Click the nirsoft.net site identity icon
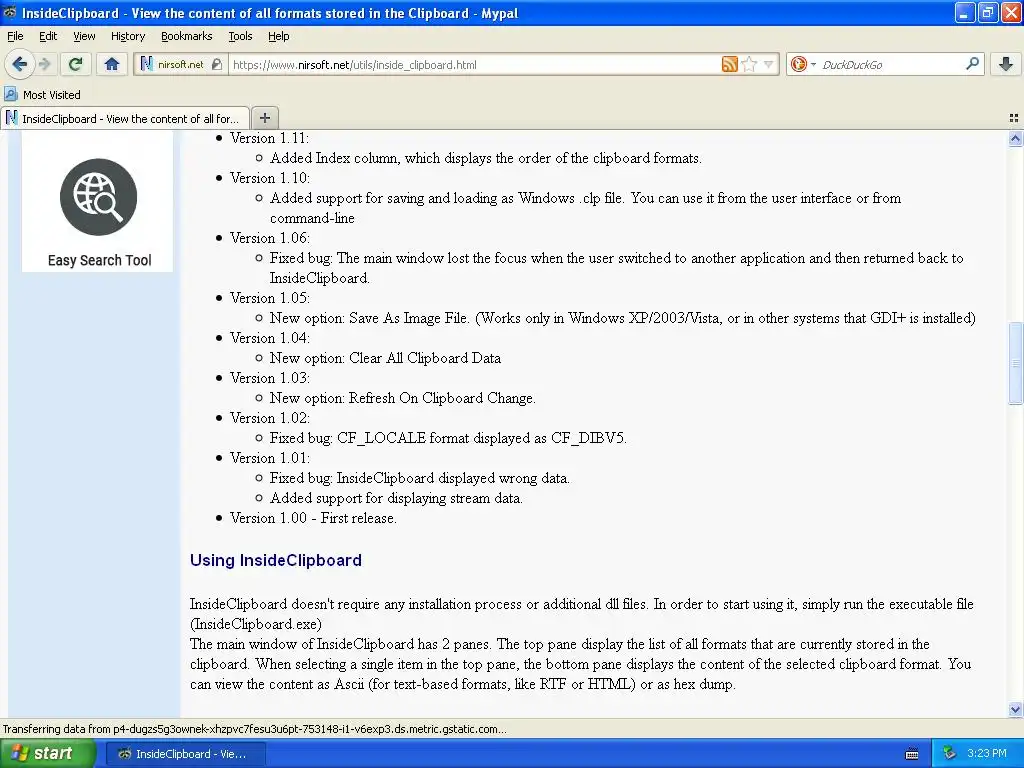 click(172, 64)
